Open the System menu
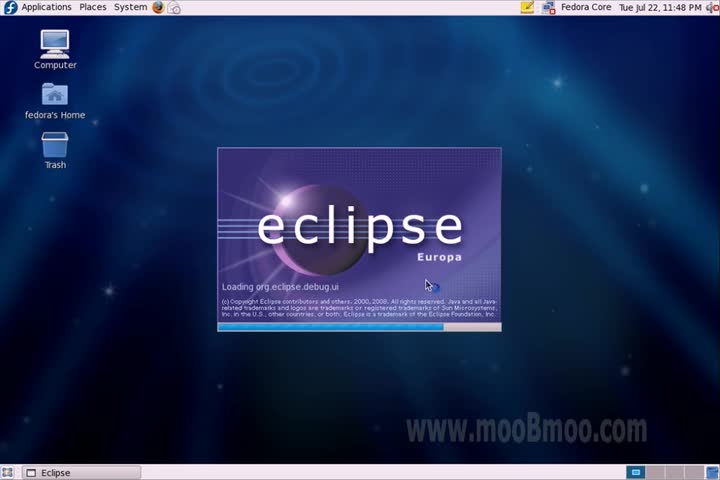Screen dimensions: 720x480 [x=130, y=7]
